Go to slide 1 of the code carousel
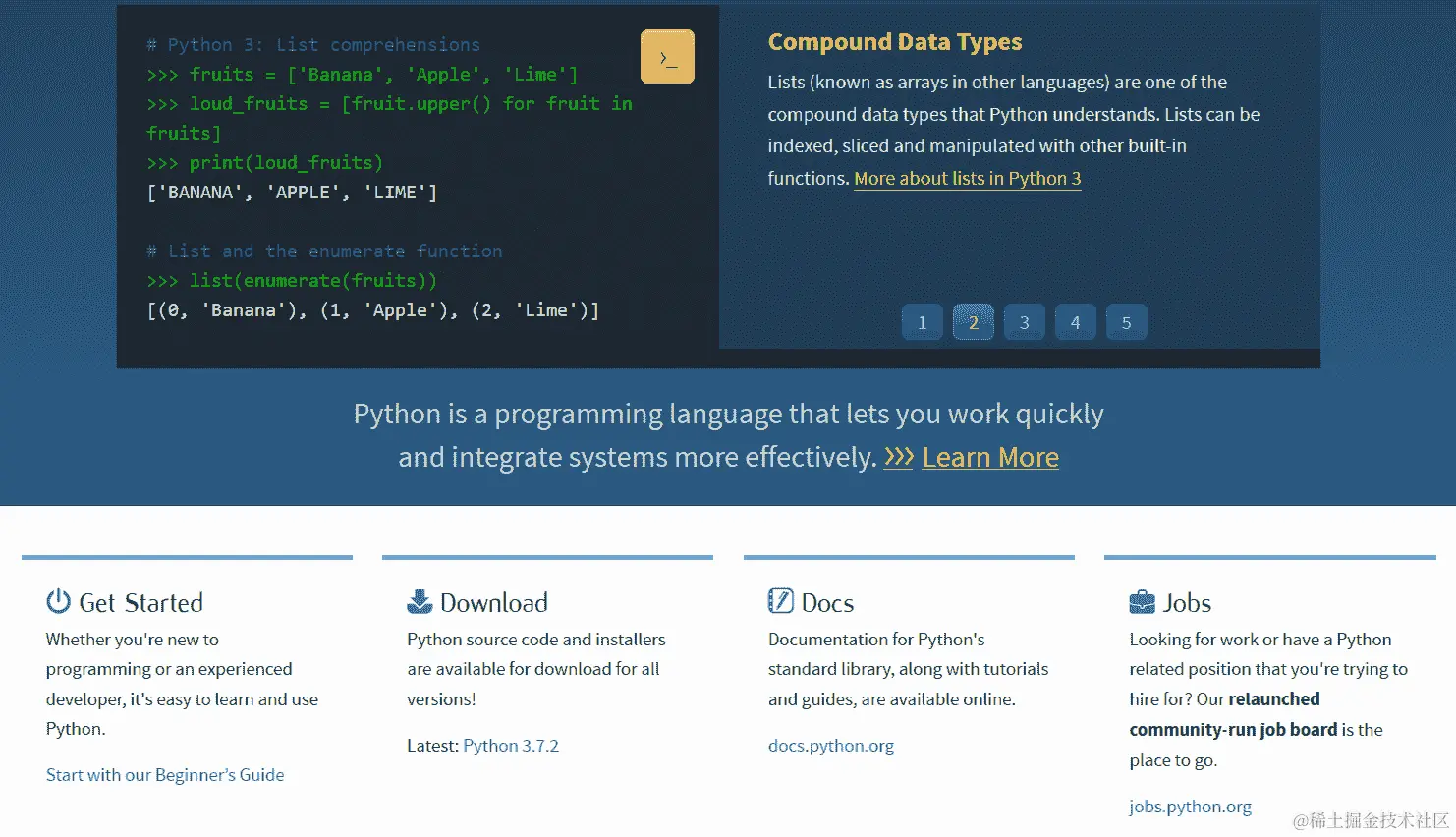The image size is (1456, 837). pyautogui.click(x=923, y=322)
